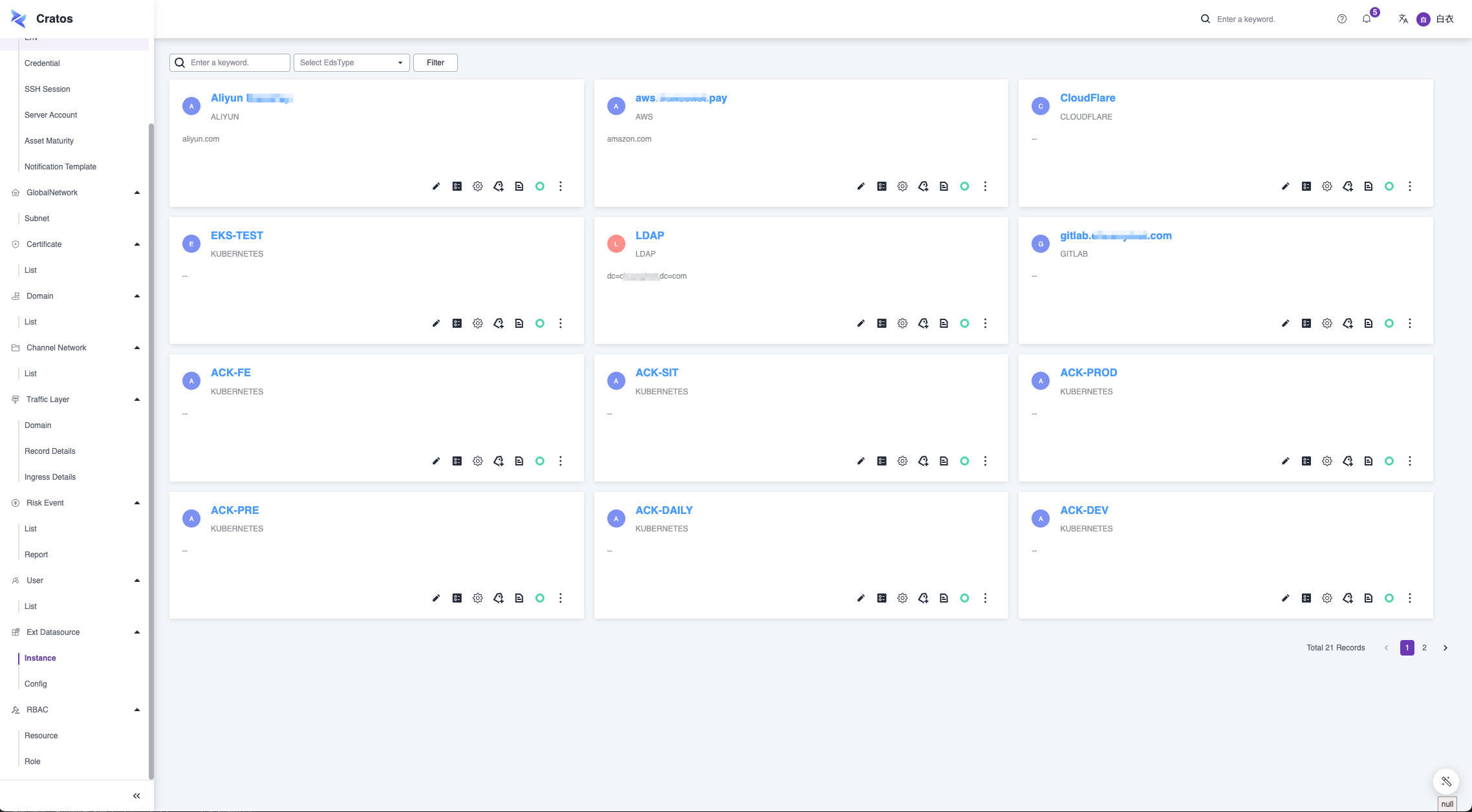
Task: Open the ACK-PROD instance link
Action: 1088,372
